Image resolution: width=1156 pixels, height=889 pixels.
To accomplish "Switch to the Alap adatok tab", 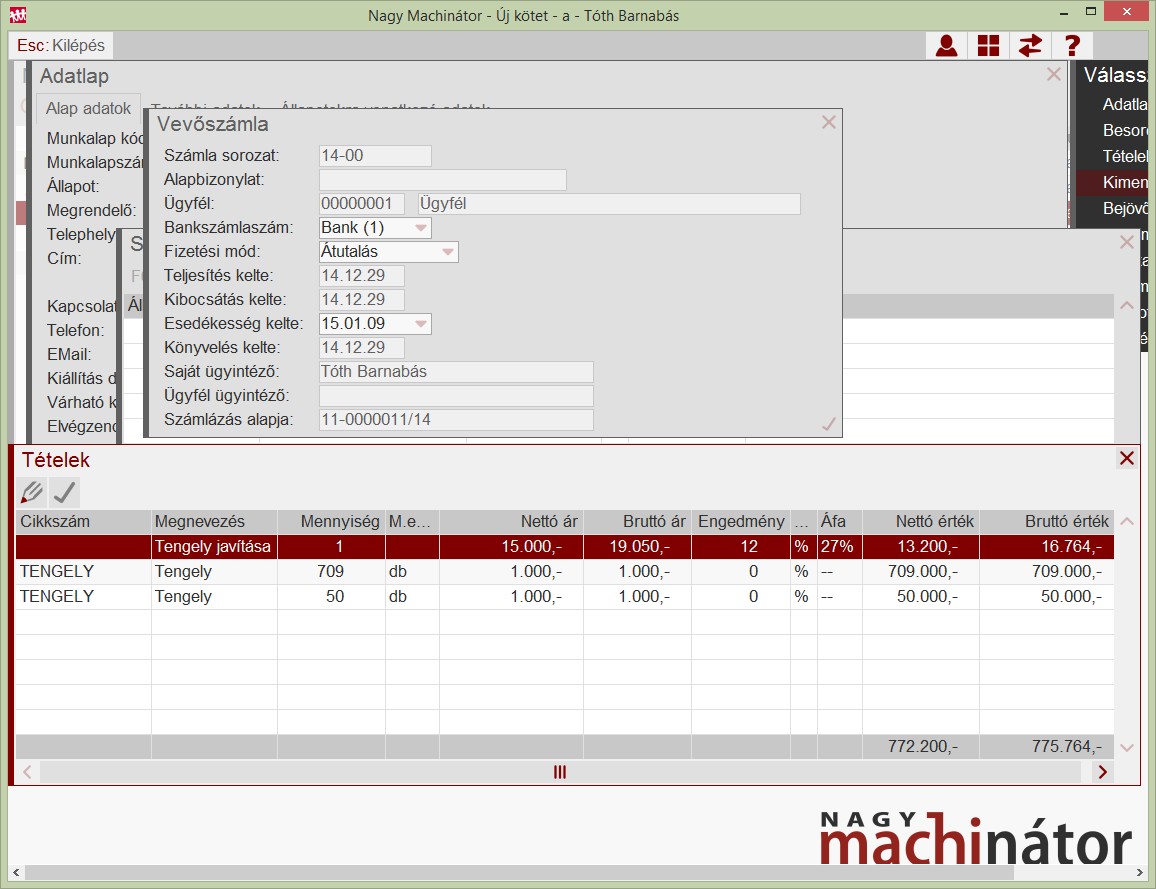I will point(88,109).
